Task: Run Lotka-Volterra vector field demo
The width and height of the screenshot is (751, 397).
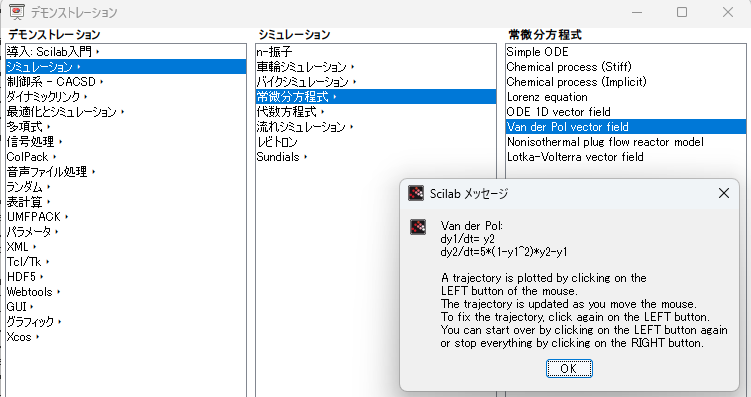Action: [626, 157]
